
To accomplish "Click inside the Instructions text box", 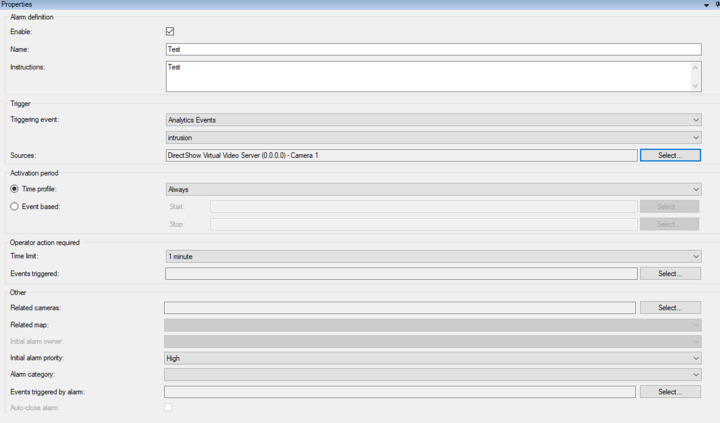I will click(427, 76).
